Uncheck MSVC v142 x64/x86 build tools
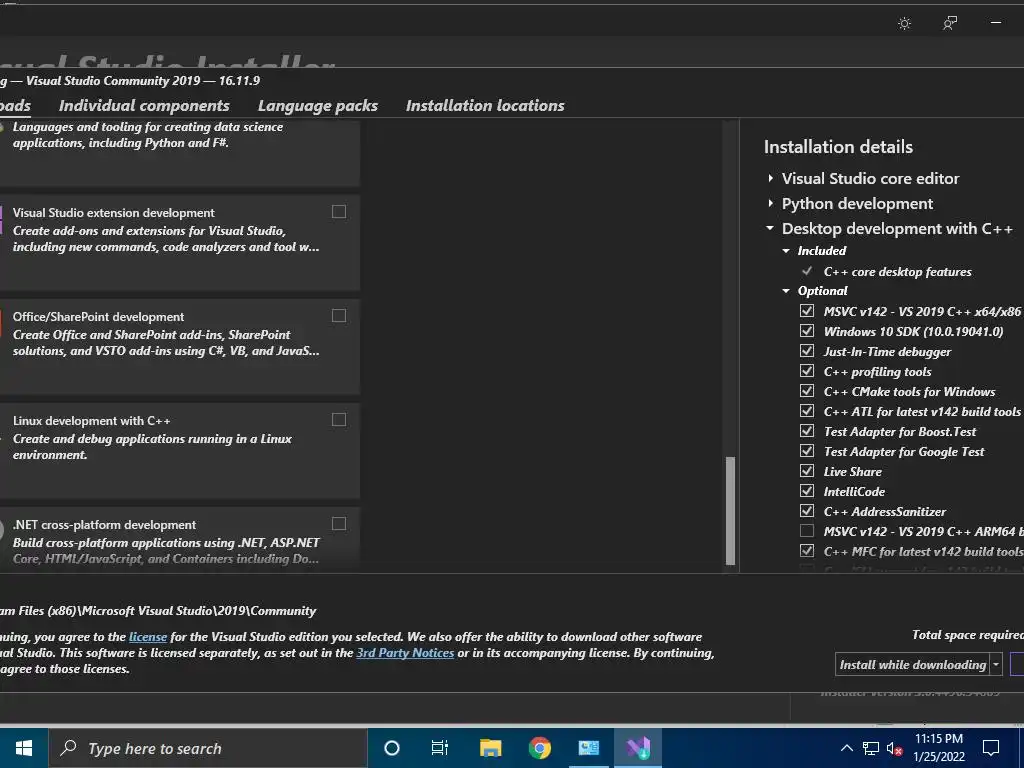1024x768 pixels. pyautogui.click(x=807, y=311)
